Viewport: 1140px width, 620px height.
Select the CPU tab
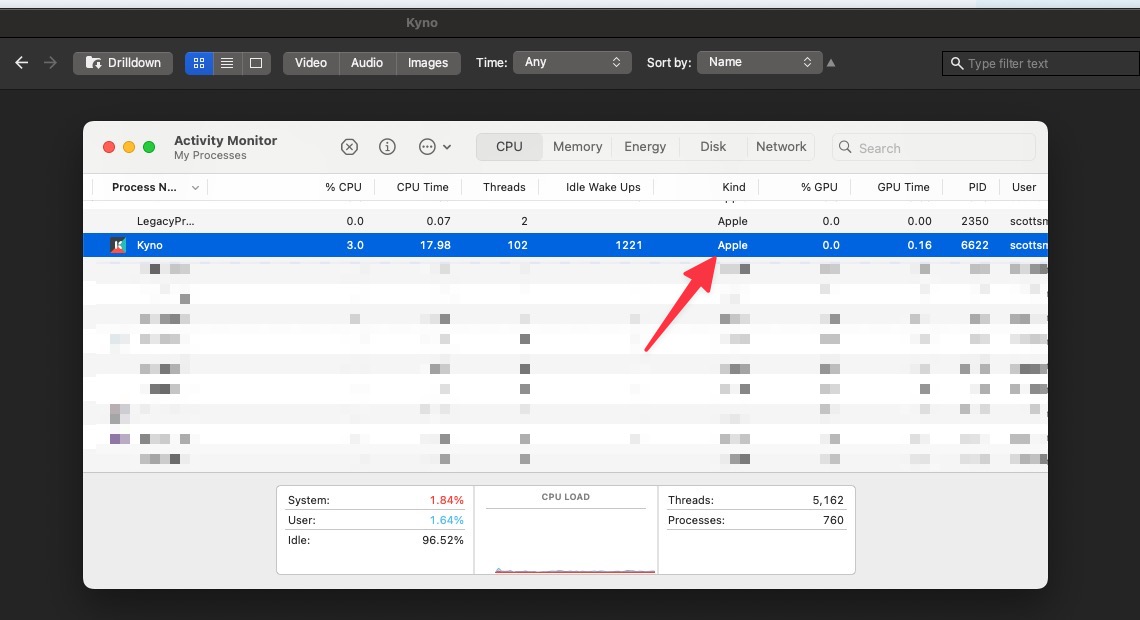[509, 147]
